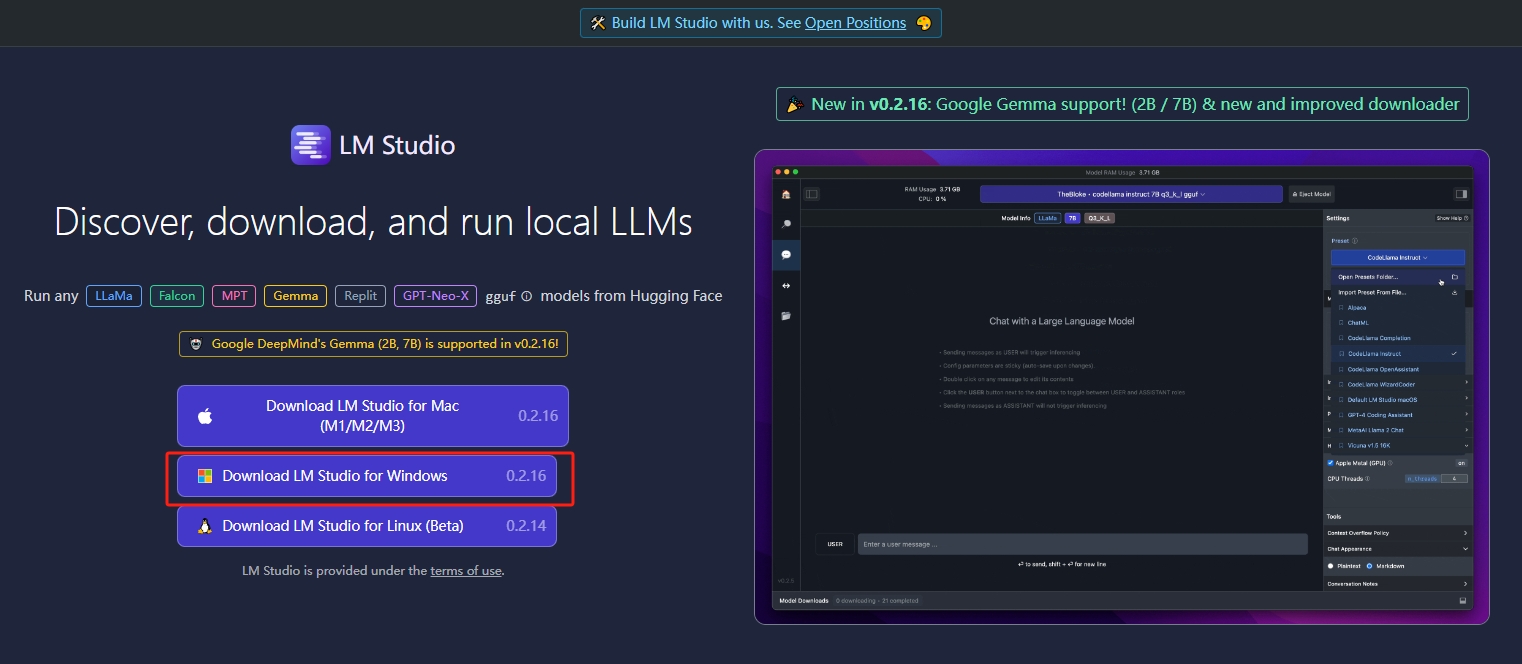Open the My Models folder icon

786,316
